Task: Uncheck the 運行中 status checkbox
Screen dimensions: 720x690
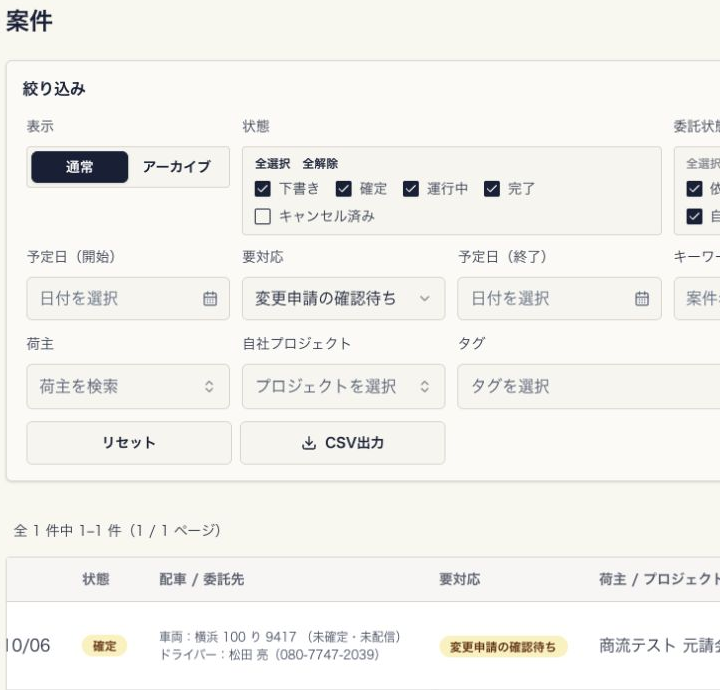Action: click(x=411, y=189)
